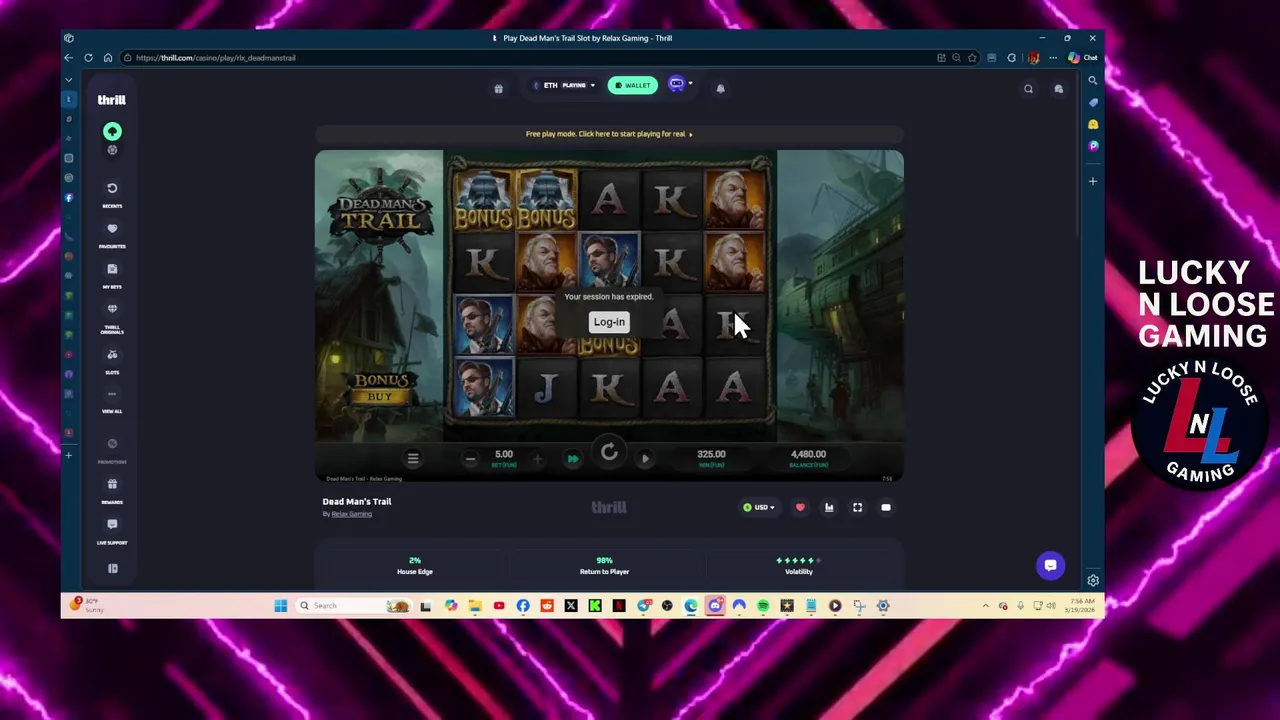Open Relax Gaming provider link
Screen dimensions: 1280x720
[x=351, y=514]
